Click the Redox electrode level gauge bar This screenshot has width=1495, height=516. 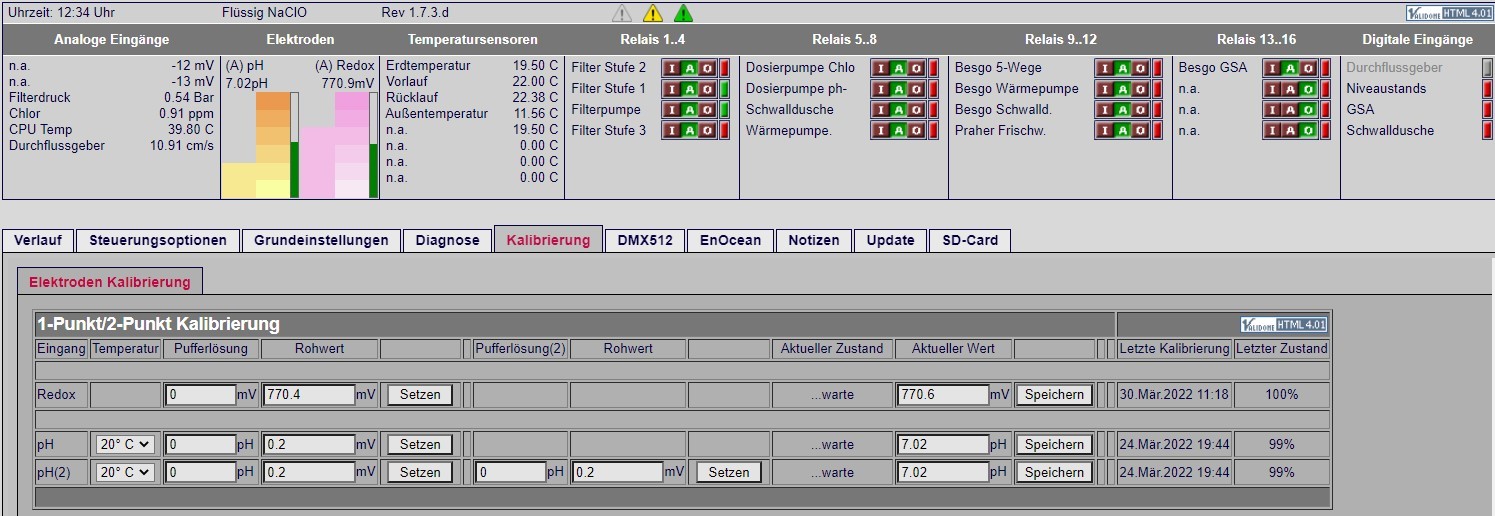pyautogui.click(x=374, y=145)
